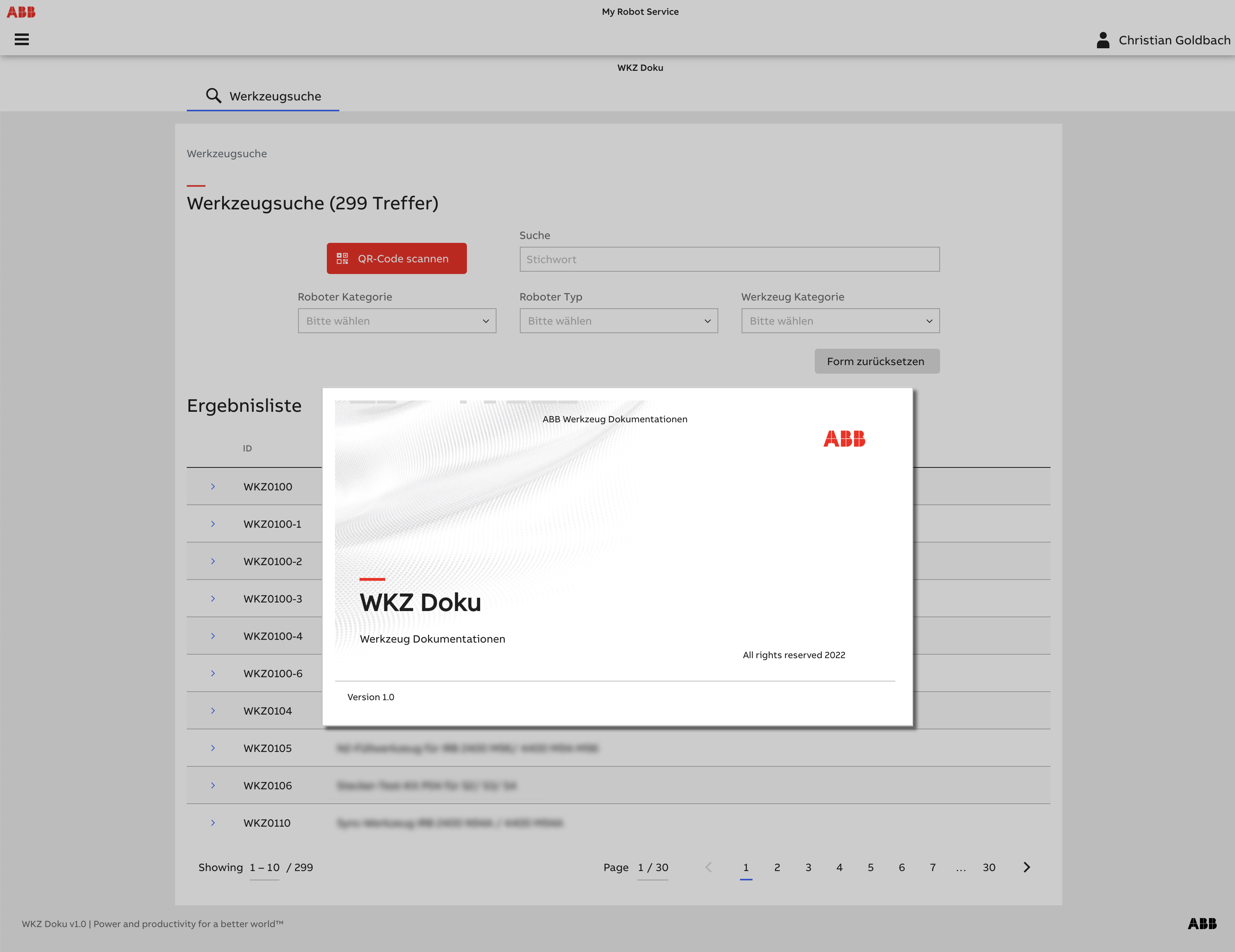
Task: Click the ABB logo in header
Action: point(21,12)
